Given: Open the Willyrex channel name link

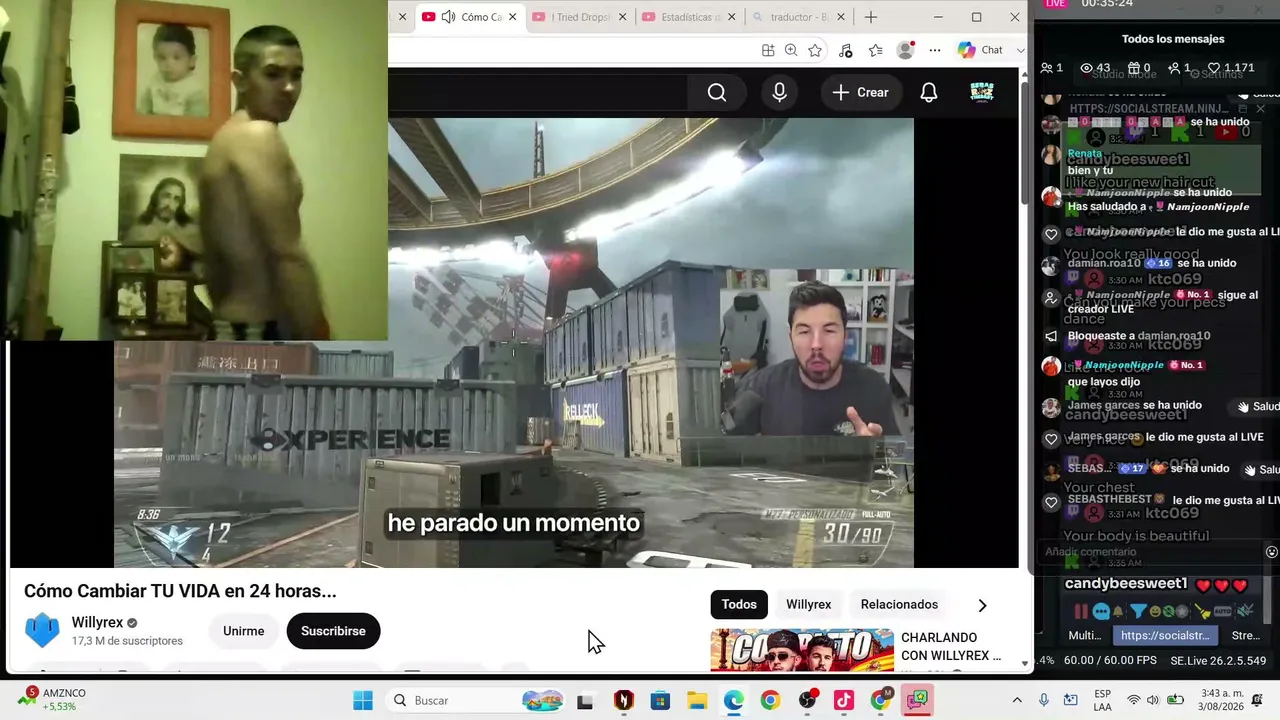Looking at the screenshot, I should pos(97,622).
